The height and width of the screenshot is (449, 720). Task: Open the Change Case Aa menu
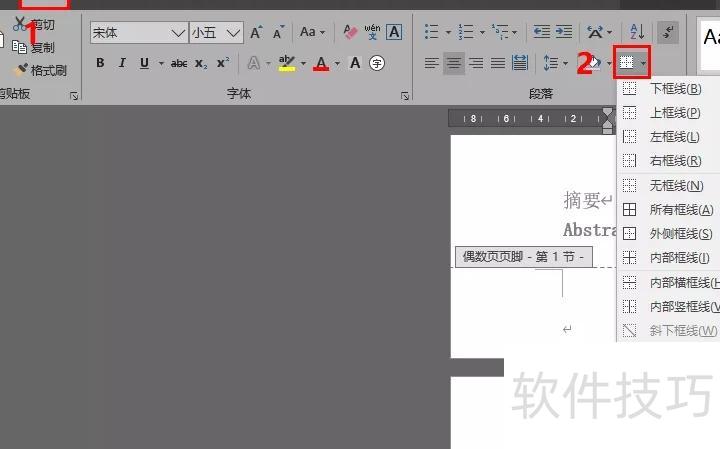click(x=312, y=32)
